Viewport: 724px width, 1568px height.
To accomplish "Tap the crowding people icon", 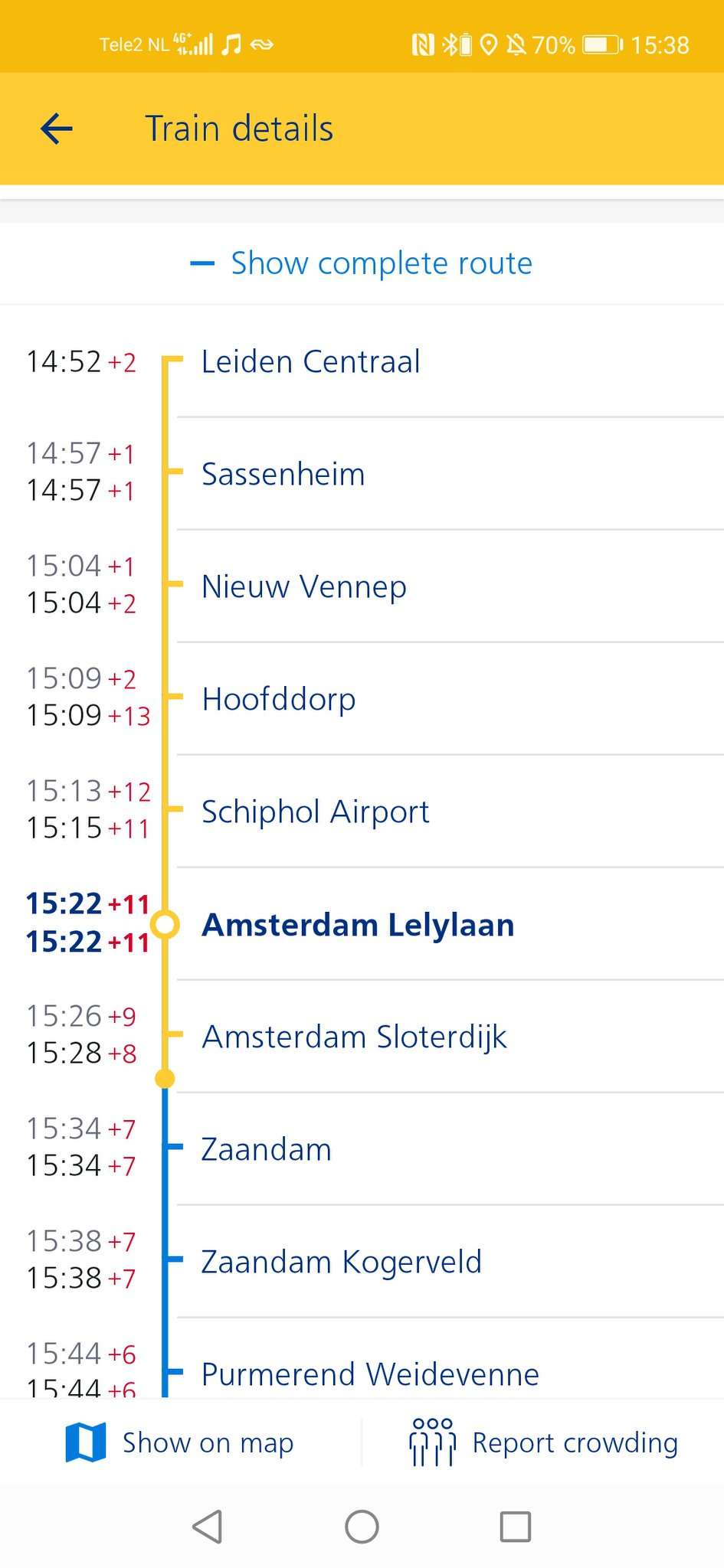I will pyautogui.click(x=433, y=1442).
